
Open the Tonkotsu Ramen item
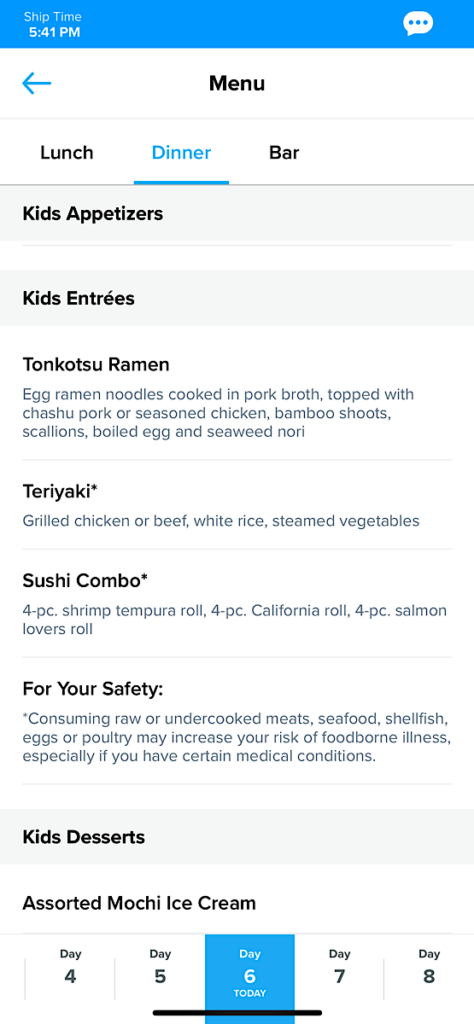coord(237,394)
